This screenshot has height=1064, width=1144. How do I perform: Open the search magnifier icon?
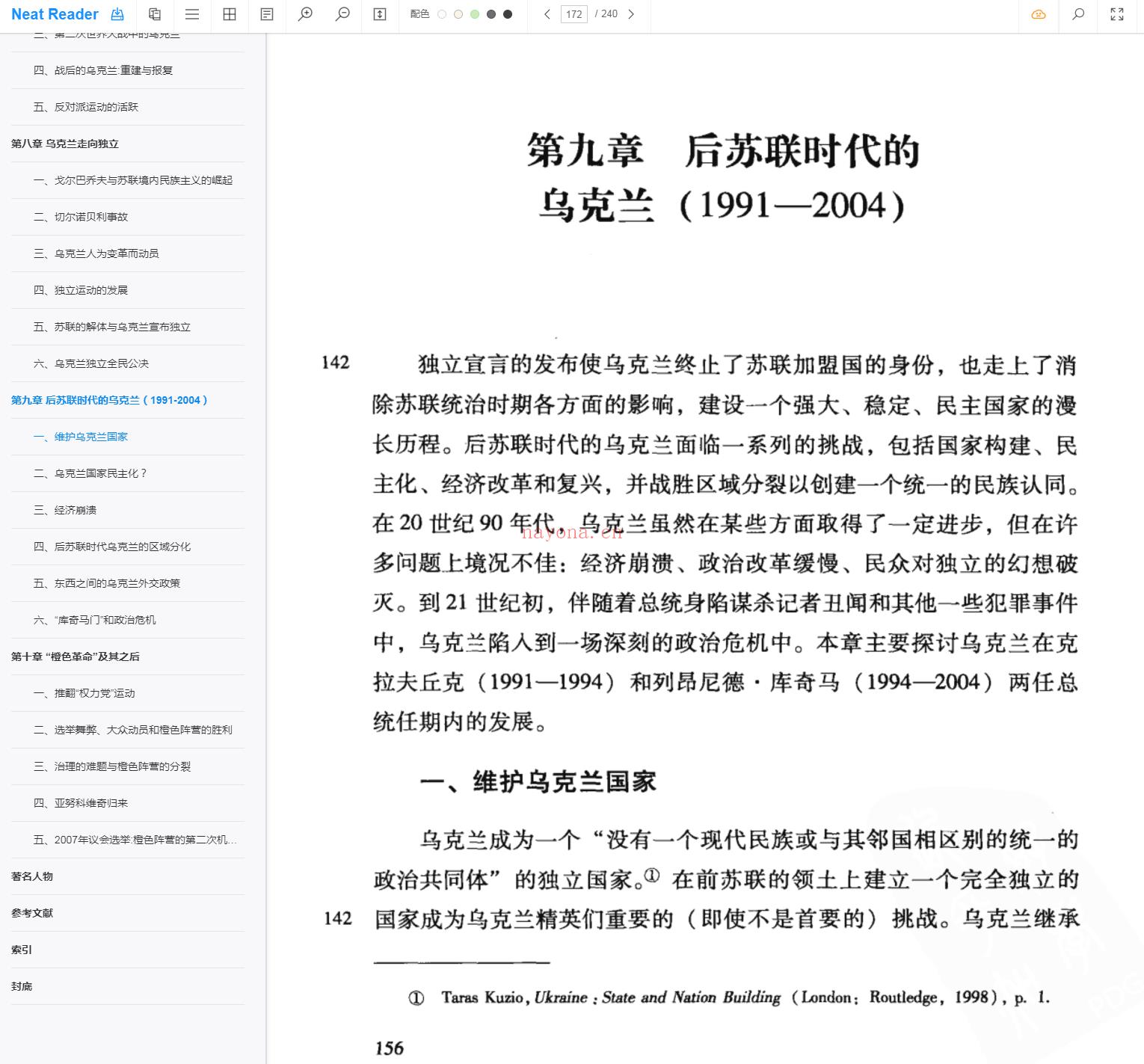click(1078, 14)
